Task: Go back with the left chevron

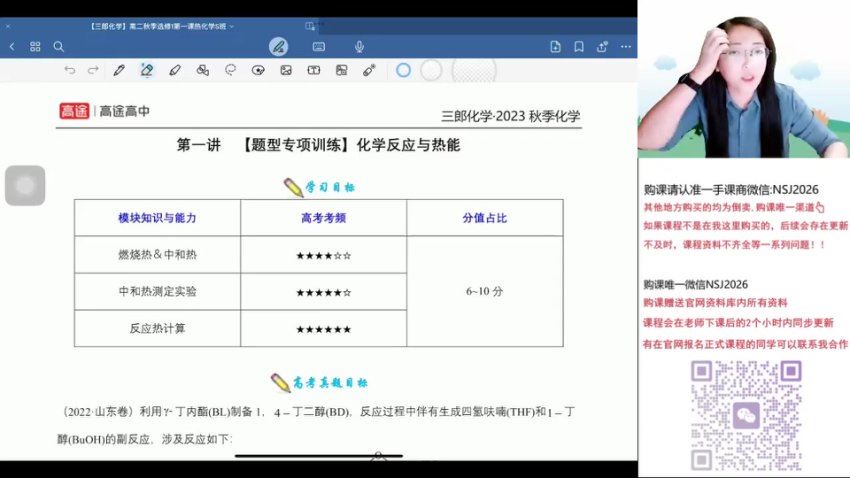Action: (12, 47)
